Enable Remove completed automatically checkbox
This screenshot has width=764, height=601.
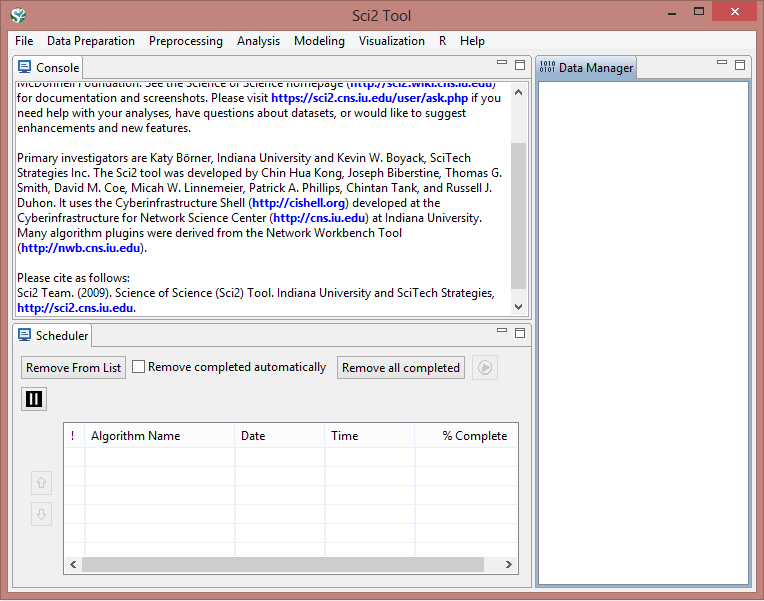coord(138,367)
